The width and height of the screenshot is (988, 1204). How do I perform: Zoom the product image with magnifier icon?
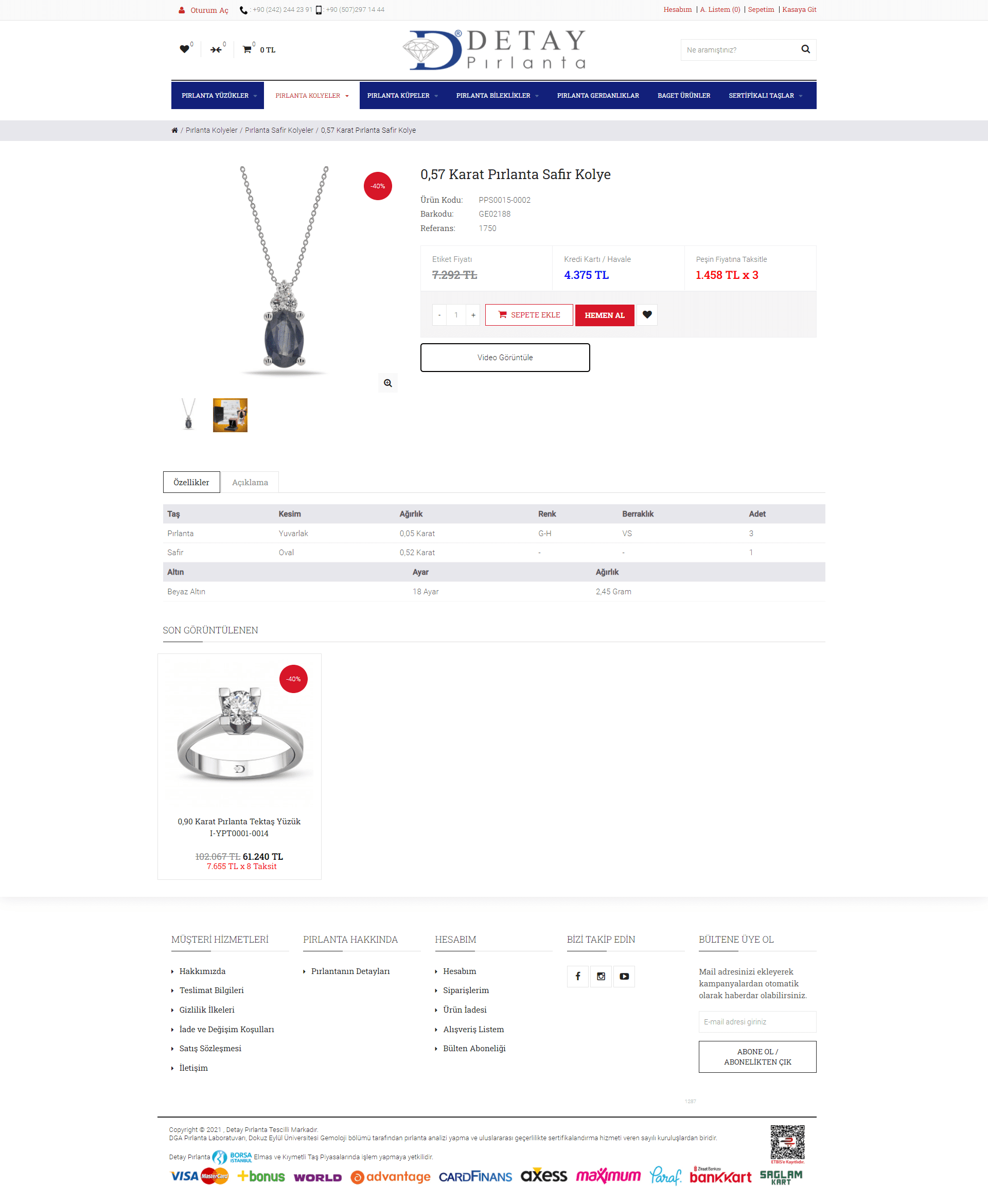click(387, 383)
